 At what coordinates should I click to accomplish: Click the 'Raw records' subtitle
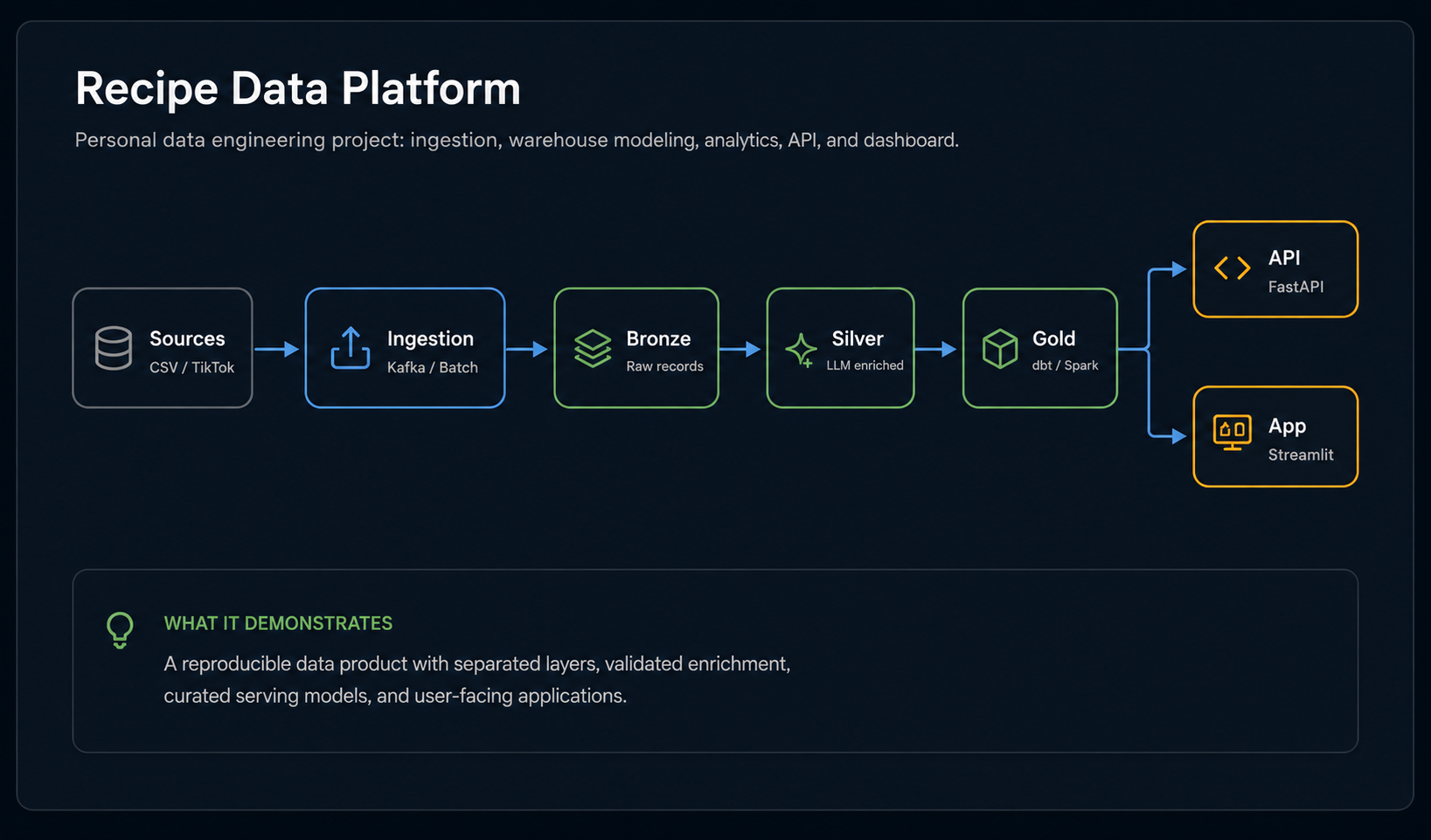tap(664, 366)
